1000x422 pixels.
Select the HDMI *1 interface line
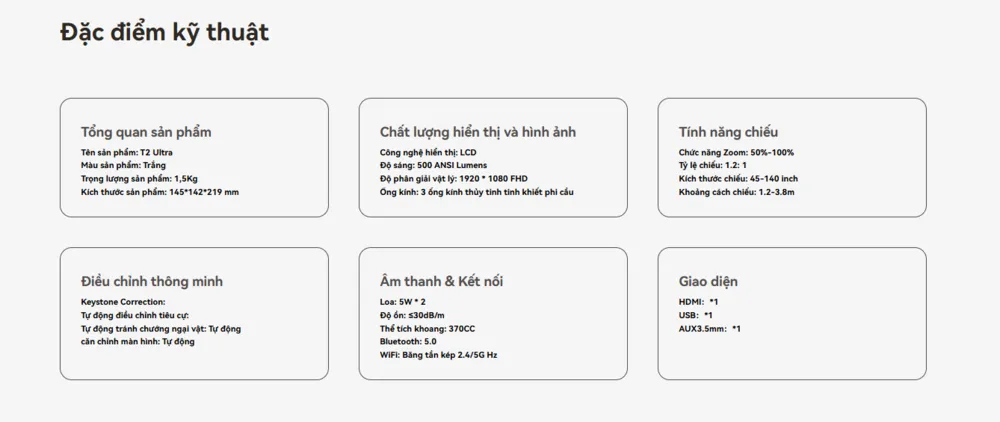click(698, 302)
